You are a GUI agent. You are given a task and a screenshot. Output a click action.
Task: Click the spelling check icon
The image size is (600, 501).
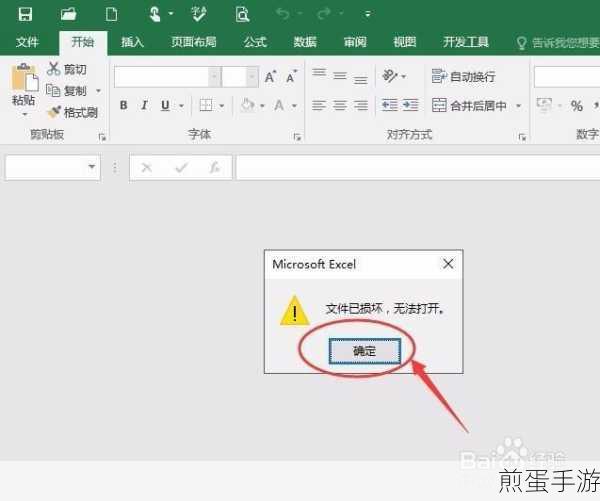tap(199, 15)
